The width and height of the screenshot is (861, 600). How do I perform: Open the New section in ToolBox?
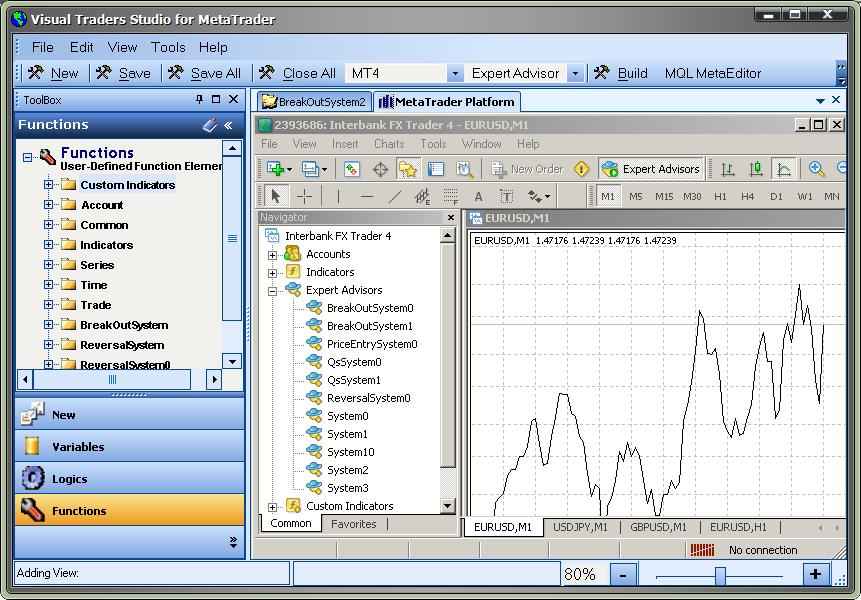[130, 414]
